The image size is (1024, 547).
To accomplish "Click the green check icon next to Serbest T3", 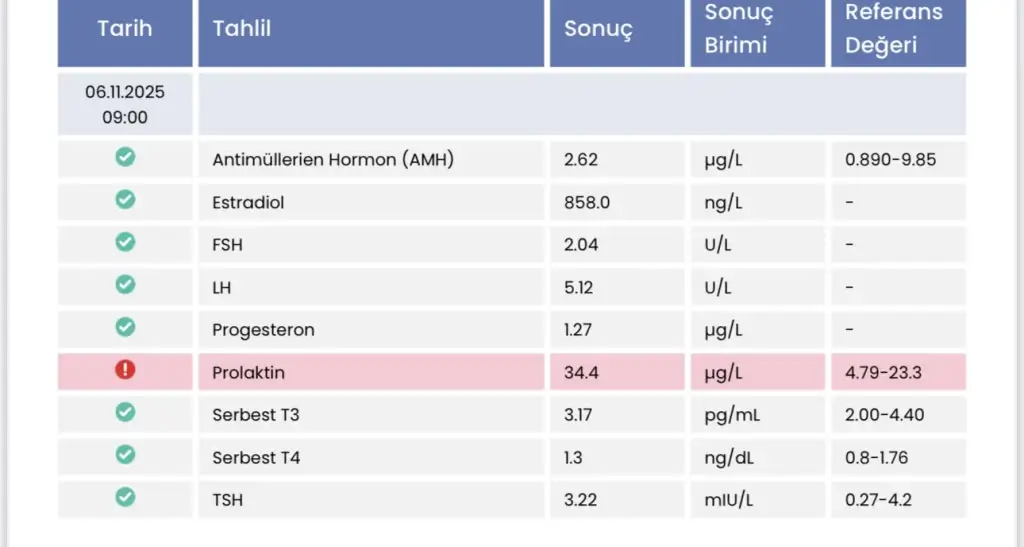I will click(125, 412).
